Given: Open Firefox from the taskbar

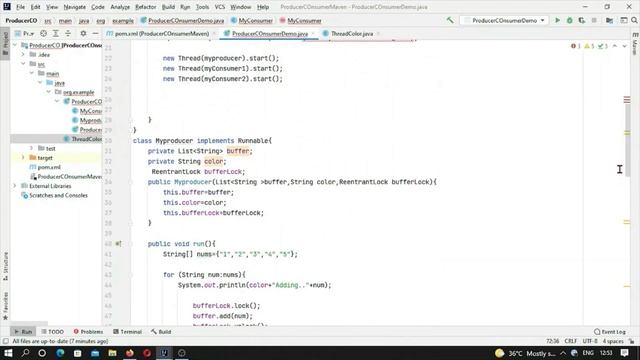Looking at the screenshot, I should [x=130, y=353].
